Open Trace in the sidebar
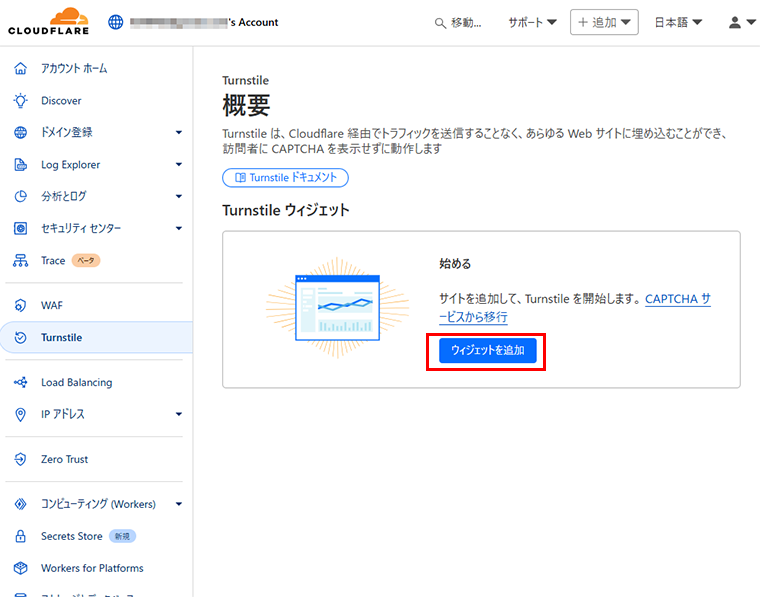 53,260
